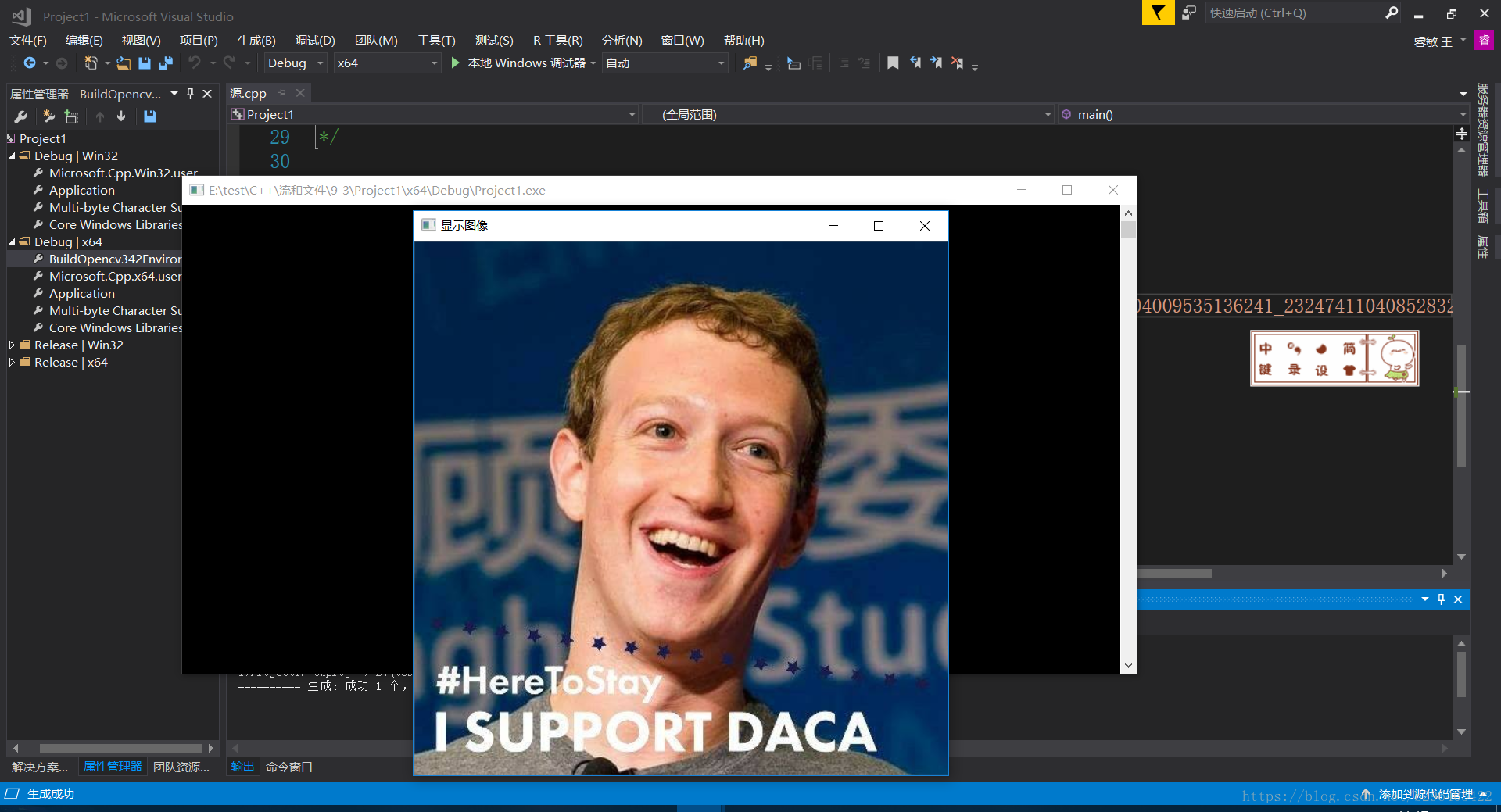The image size is (1501, 812).
Task: Pin the 源.cpp editor tab
Action: [282, 93]
